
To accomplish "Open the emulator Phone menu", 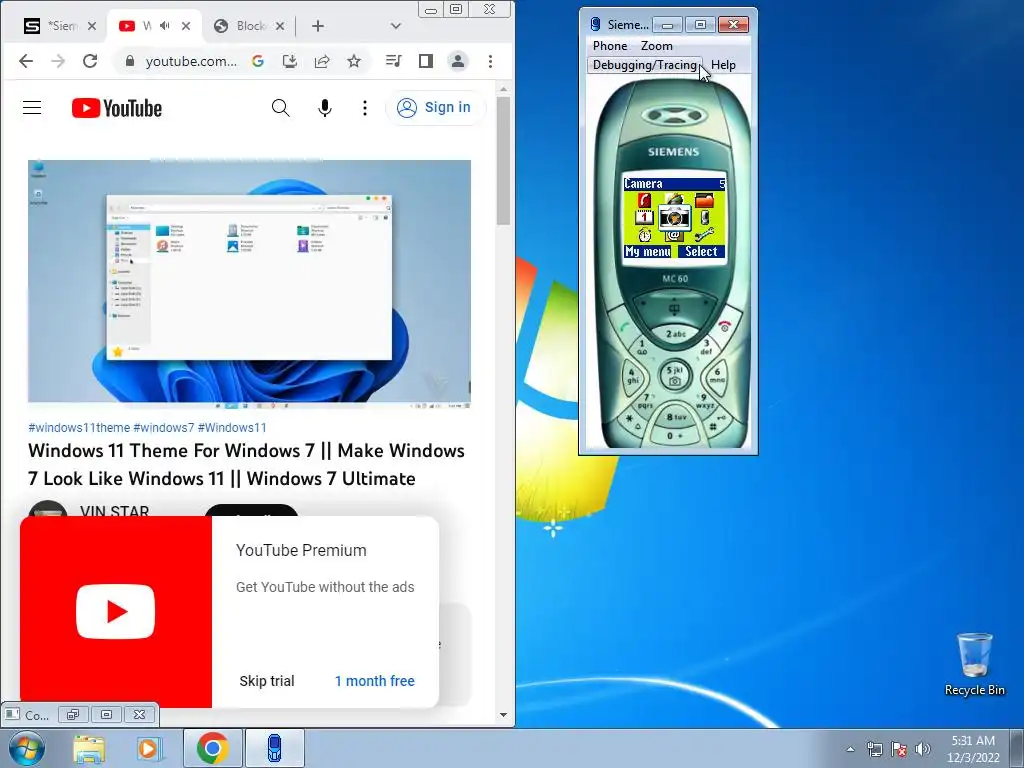I will click(610, 46).
